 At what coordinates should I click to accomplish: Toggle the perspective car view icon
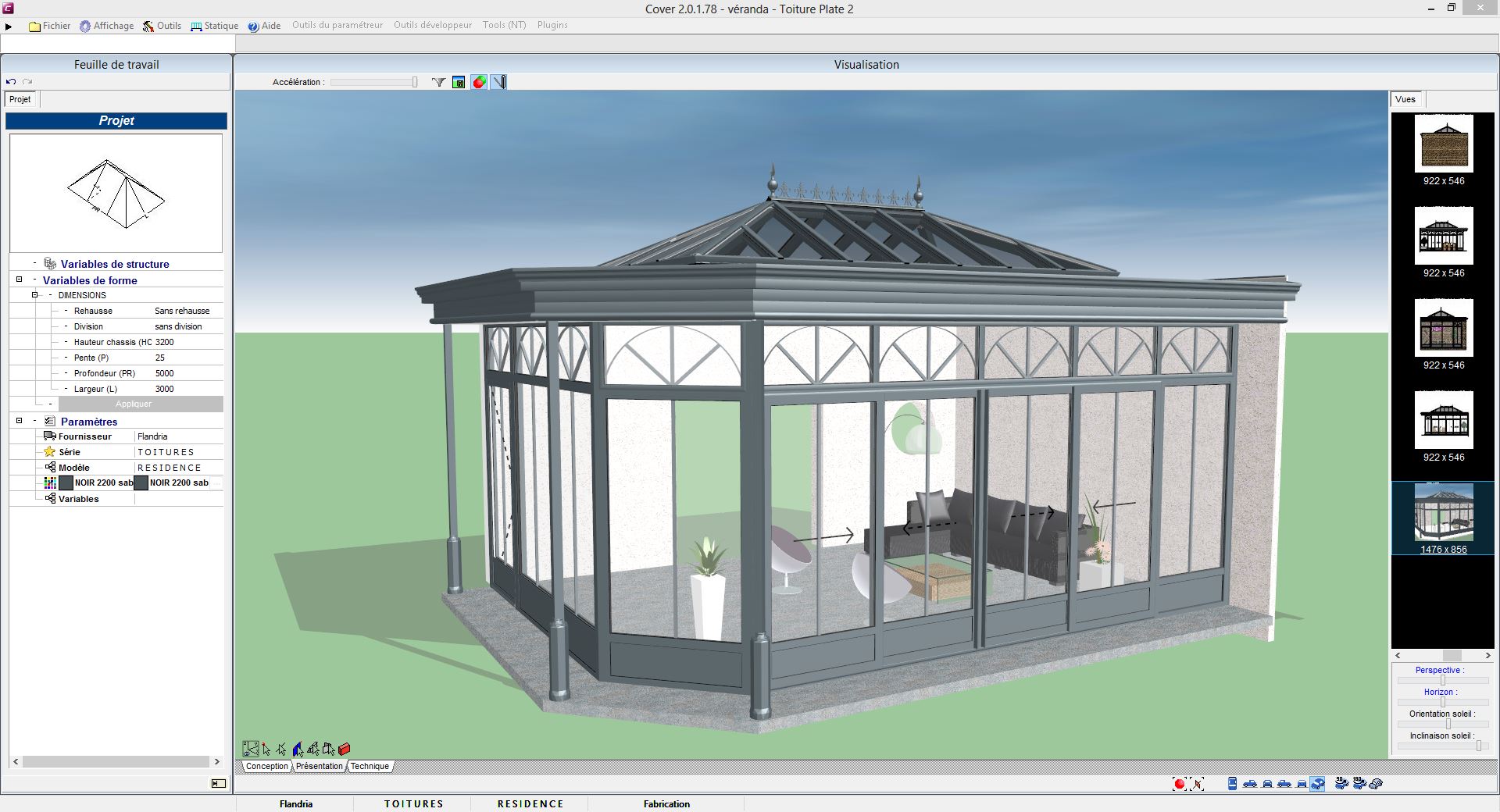(1318, 784)
